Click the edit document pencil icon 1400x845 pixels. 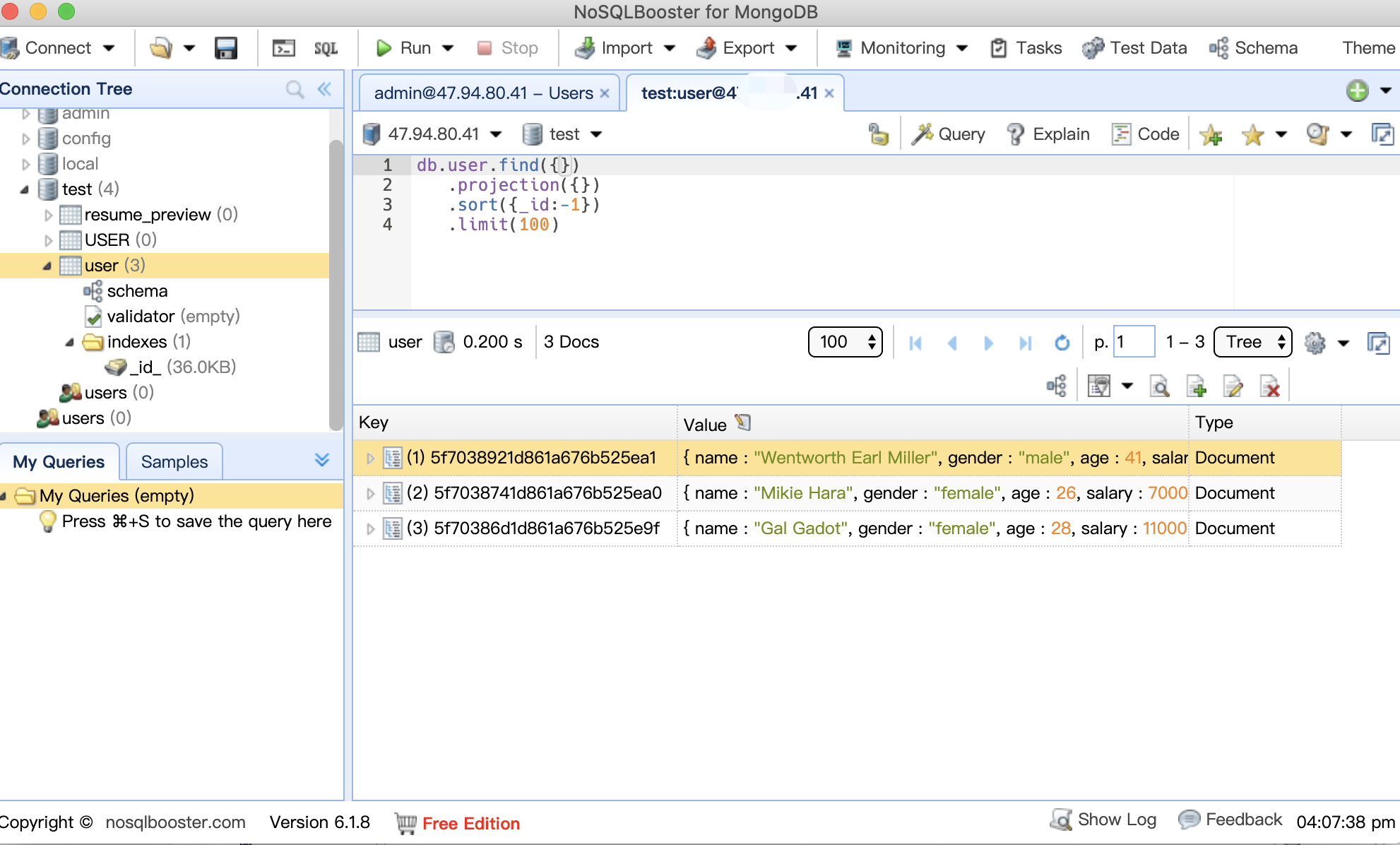(1233, 386)
